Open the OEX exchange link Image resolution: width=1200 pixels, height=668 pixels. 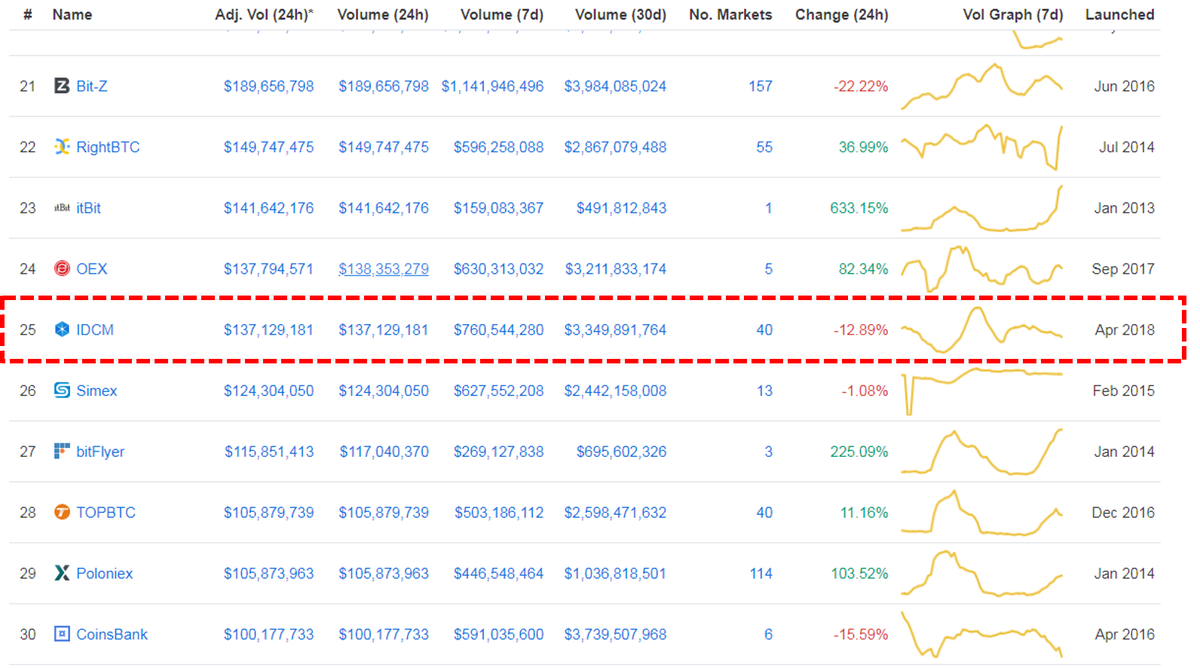(x=92, y=269)
